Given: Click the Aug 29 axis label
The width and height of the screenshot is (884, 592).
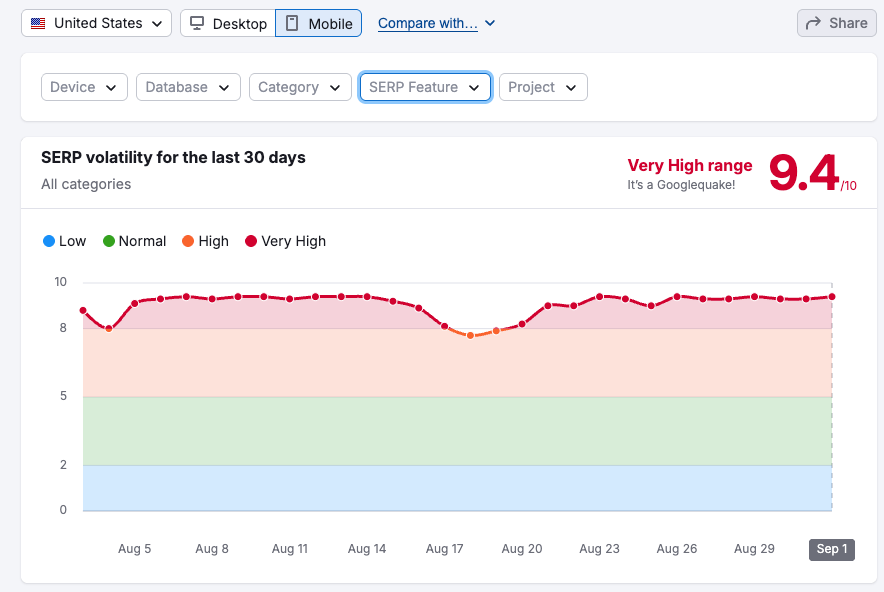Looking at the screenshot, I should click(754, 549).
